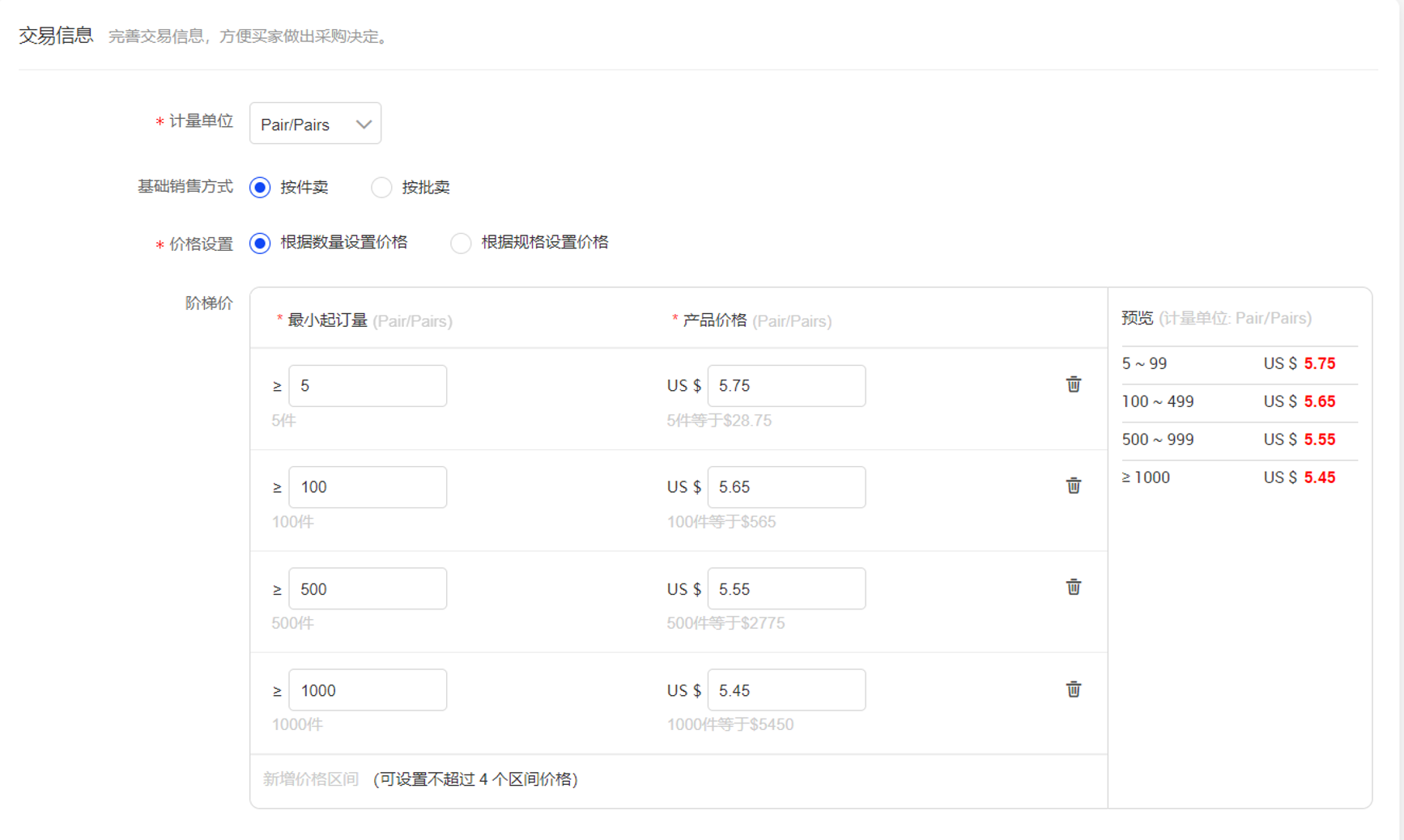Viewport: 1404px width, 840px height.
Task: Remove the 1000 quantity price tier
Action: click(x=1073, y=689)
